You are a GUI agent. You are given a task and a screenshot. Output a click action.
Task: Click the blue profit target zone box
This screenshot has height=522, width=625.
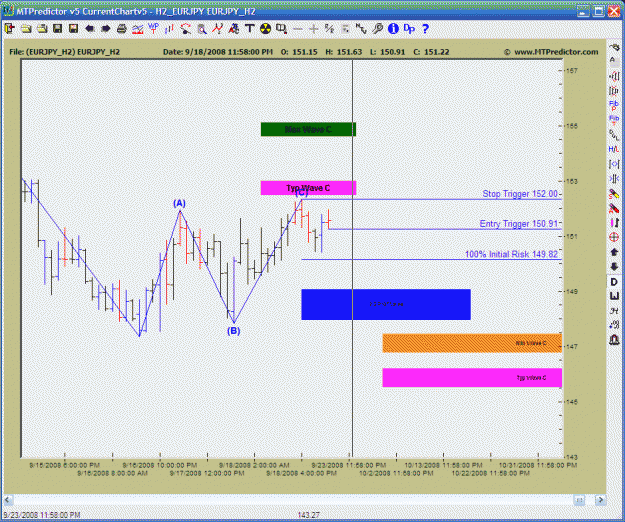click(x=386, y=304)
